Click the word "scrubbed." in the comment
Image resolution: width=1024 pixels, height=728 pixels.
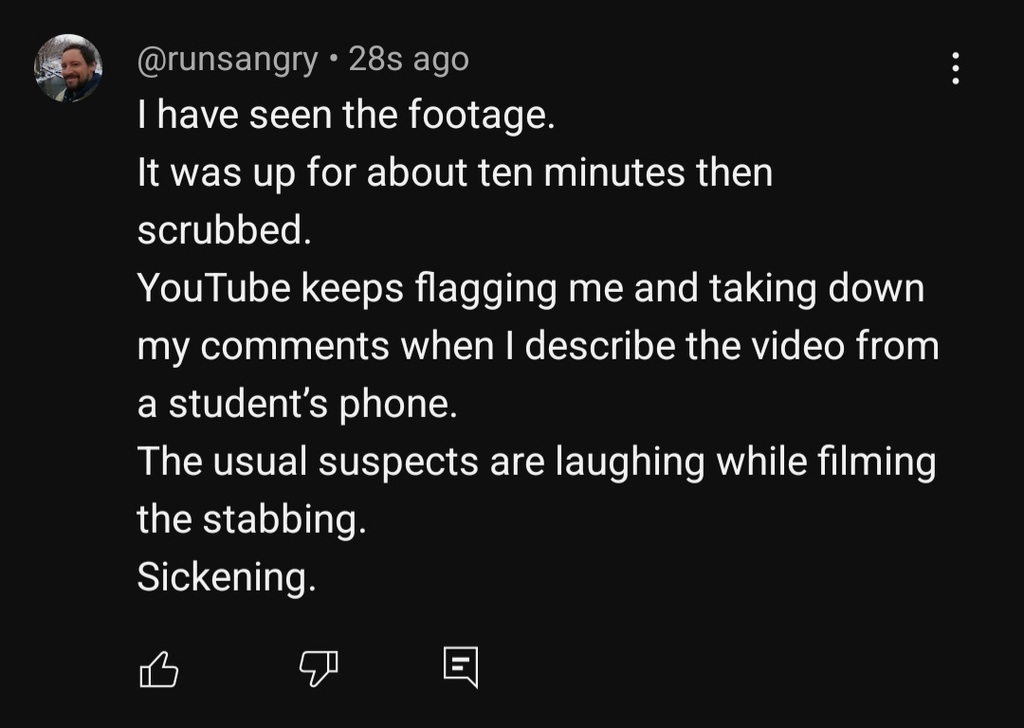point(224,231)
